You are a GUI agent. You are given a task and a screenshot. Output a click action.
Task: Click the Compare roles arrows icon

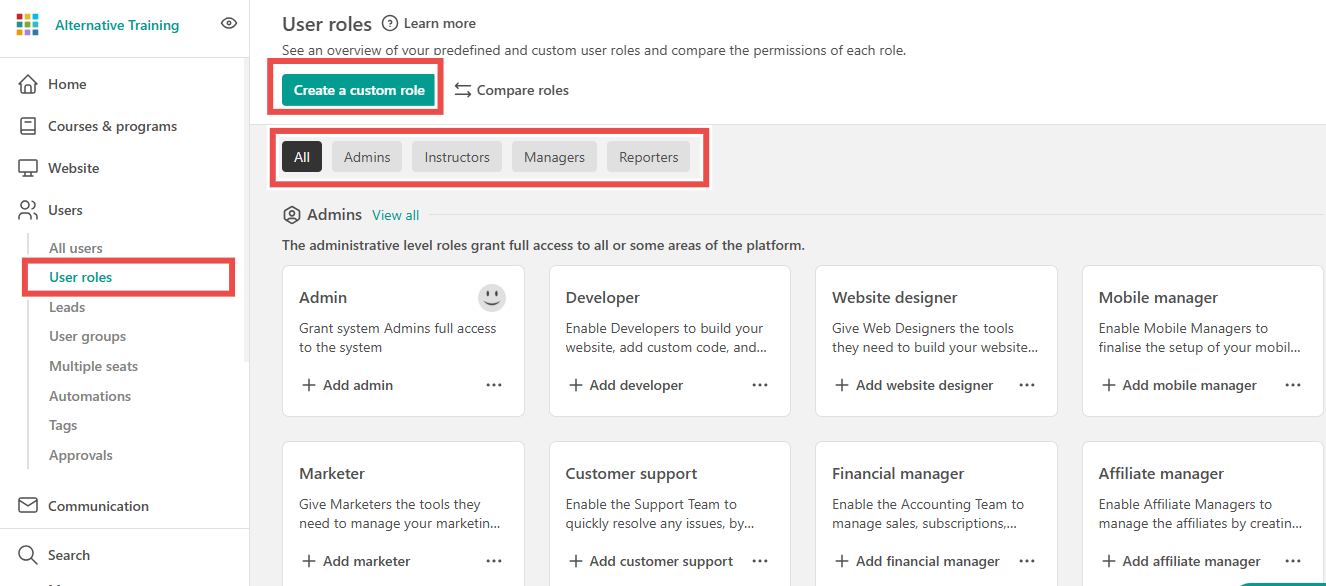[x=463, y=90]
